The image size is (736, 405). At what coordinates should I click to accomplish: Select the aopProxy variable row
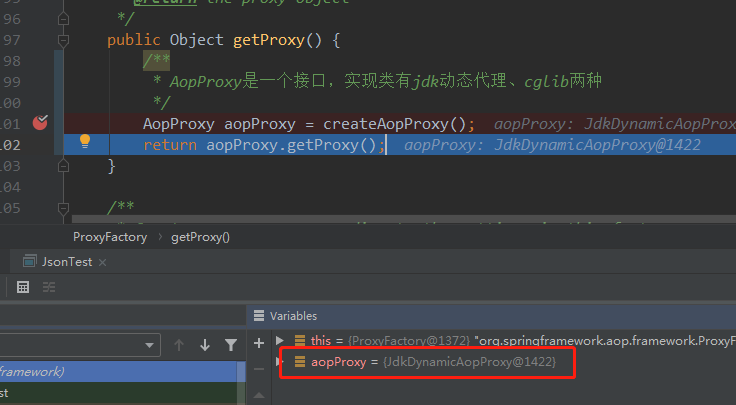point(506,362)
